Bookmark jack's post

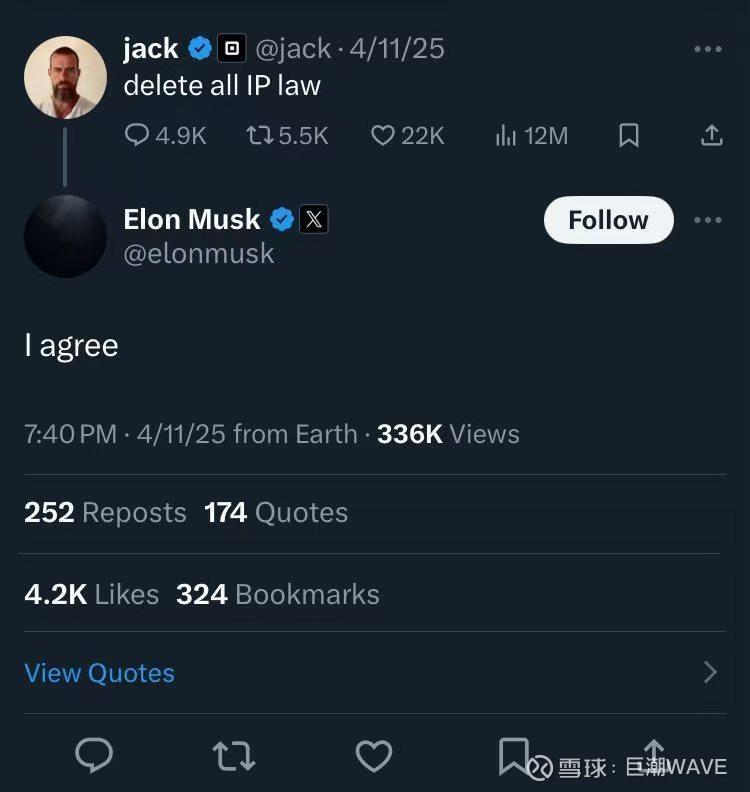pos(629,136)
